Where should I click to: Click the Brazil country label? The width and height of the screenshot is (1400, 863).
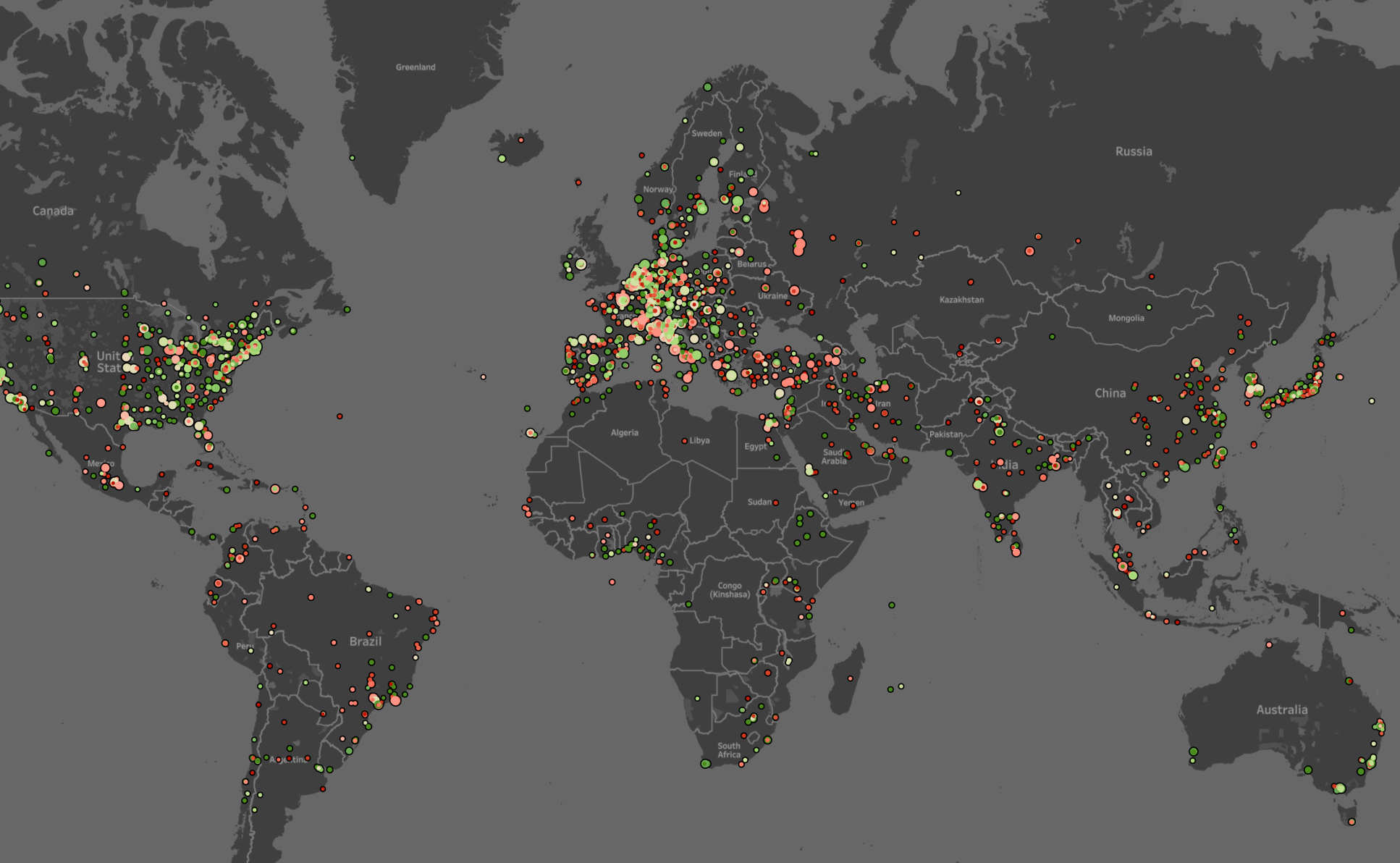click(x=365, y=641)
